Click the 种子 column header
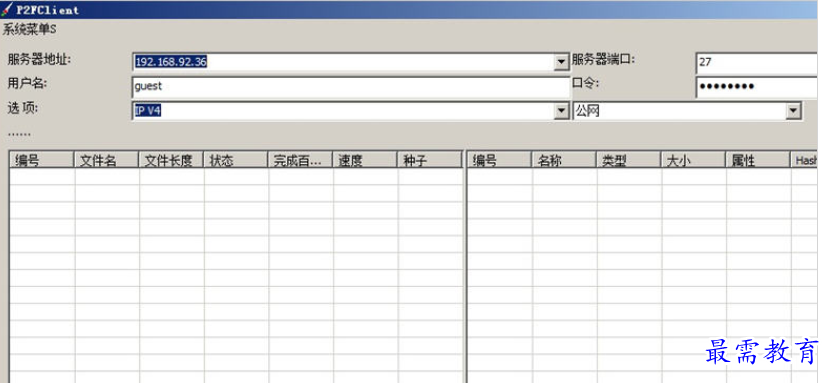Viewport: 827px width, 383px height. tap(429, 160)
